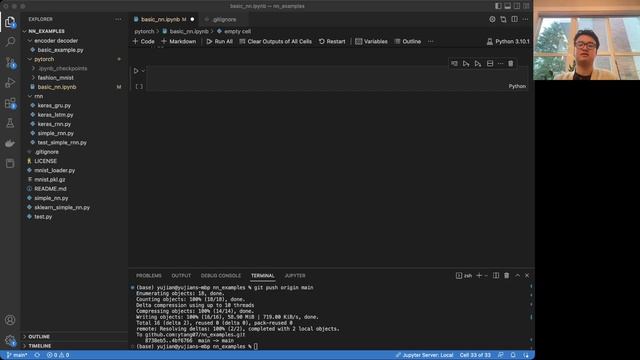This screenshot has width=640, height=360.
Task: Expand the fashion_mnist folder
Action: click(56, 78)
